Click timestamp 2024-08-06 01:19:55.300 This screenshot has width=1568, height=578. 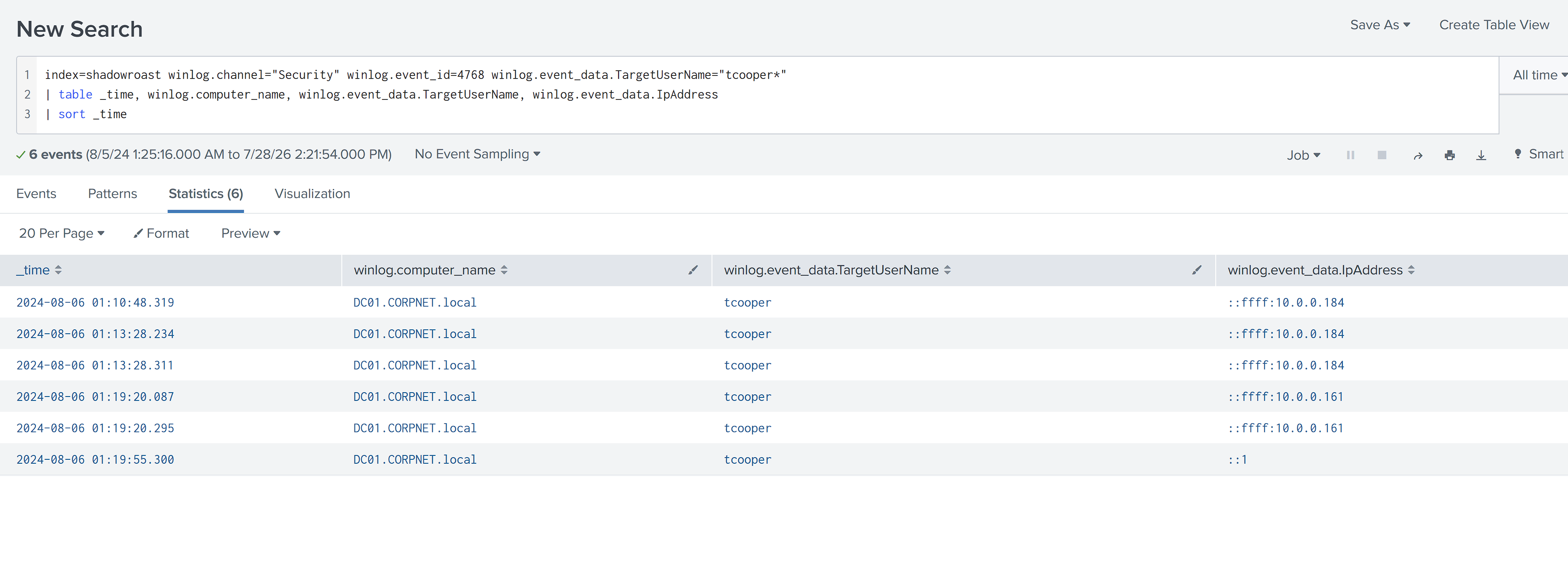[95, 460]
